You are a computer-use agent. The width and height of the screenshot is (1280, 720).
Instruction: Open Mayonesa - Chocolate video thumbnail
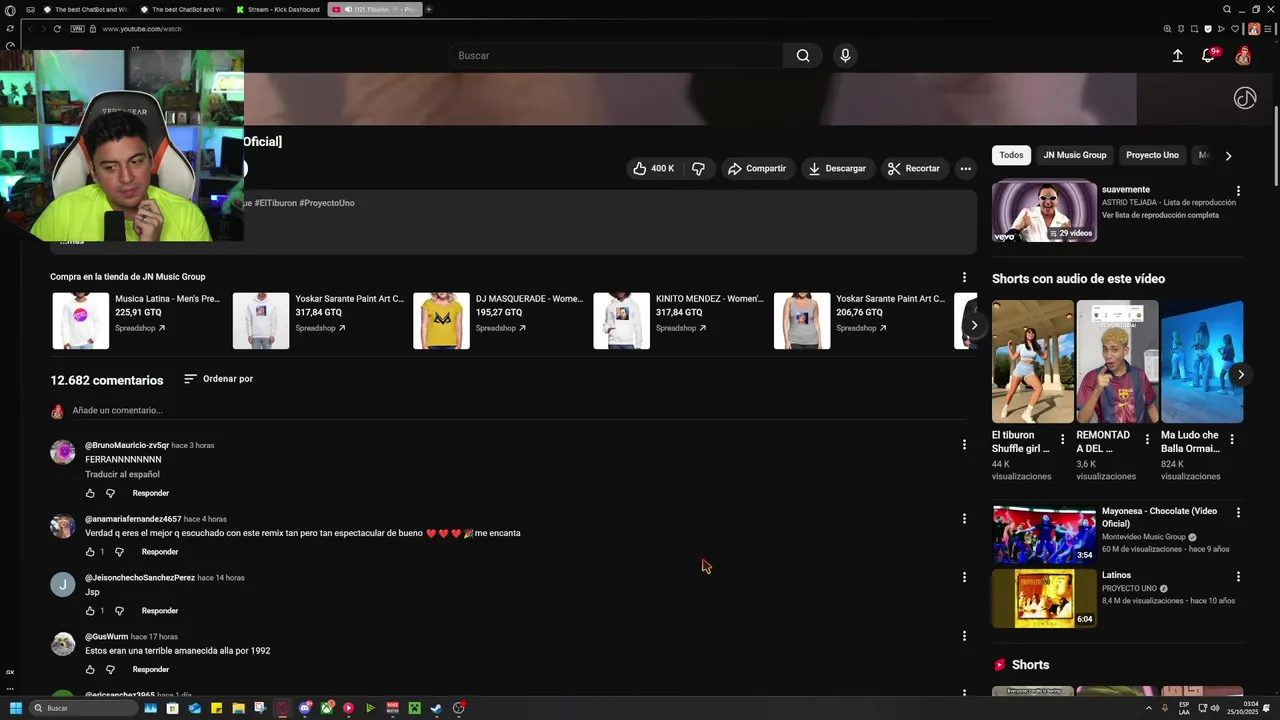tap(1044, 534)
